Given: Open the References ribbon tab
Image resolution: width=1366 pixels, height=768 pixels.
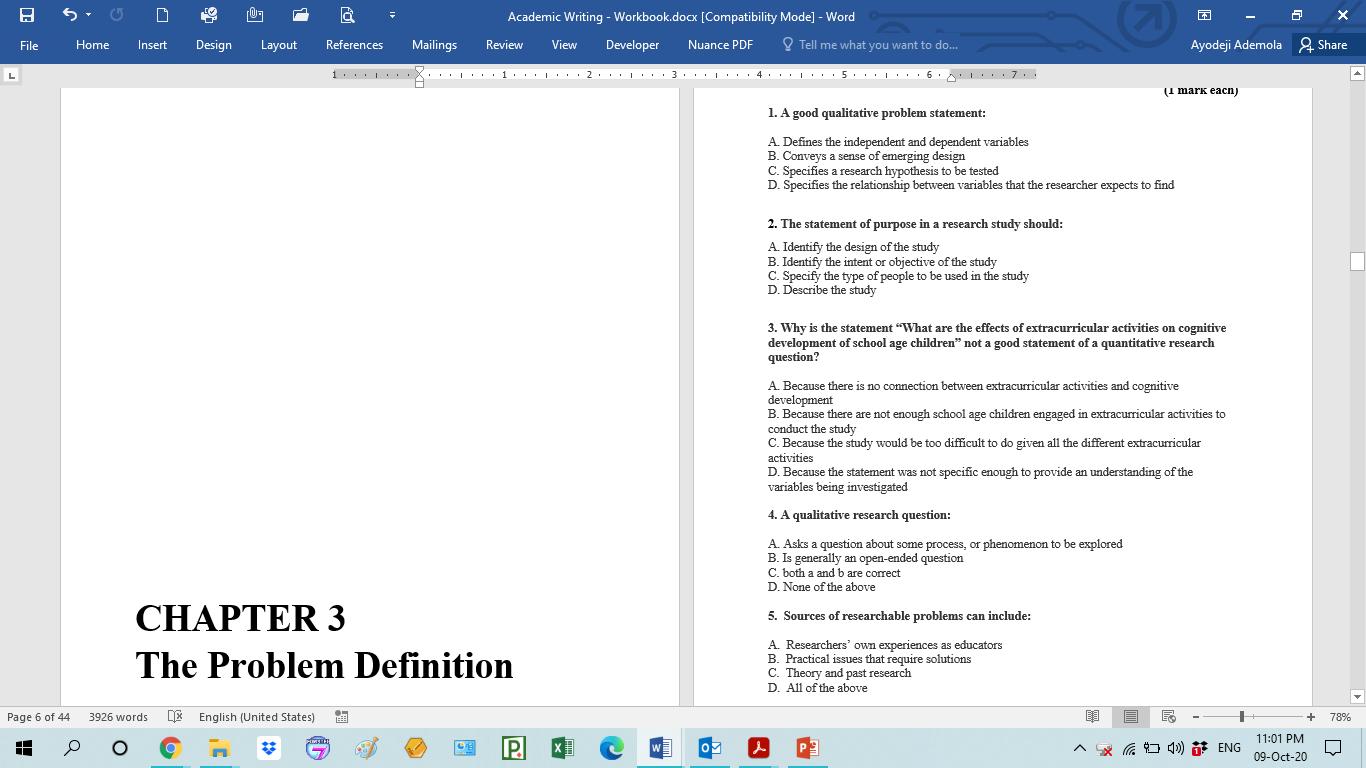Looking at the screenshot, I should (354, 45).
